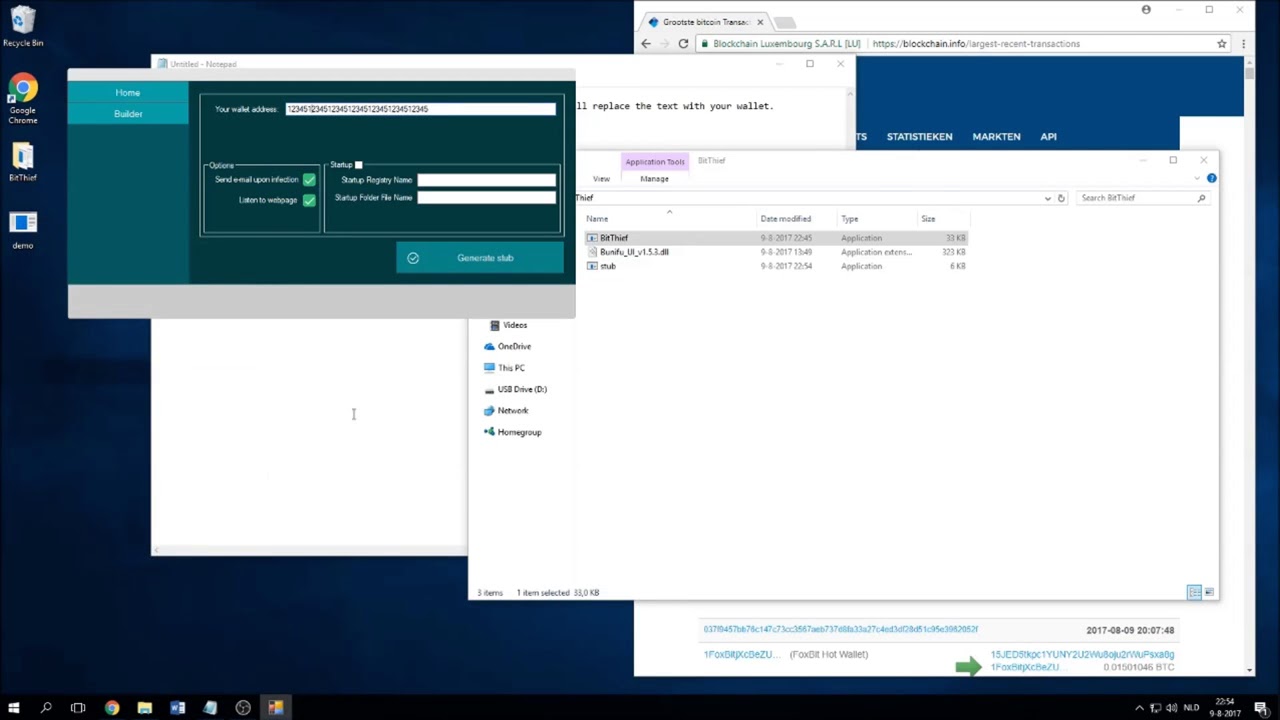This screenshot has height=720, width=1280.
Task: Open the View ribbon tab in Explorer
Action: click(x=601, y=179)
